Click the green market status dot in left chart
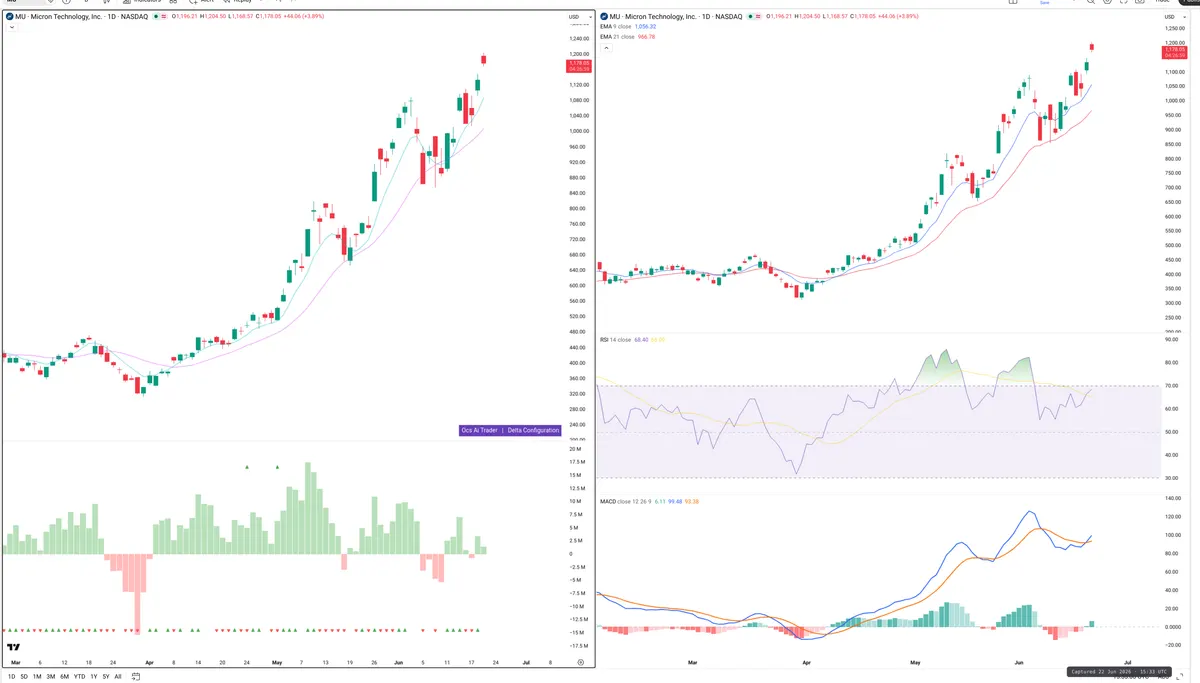 [158, 17]
